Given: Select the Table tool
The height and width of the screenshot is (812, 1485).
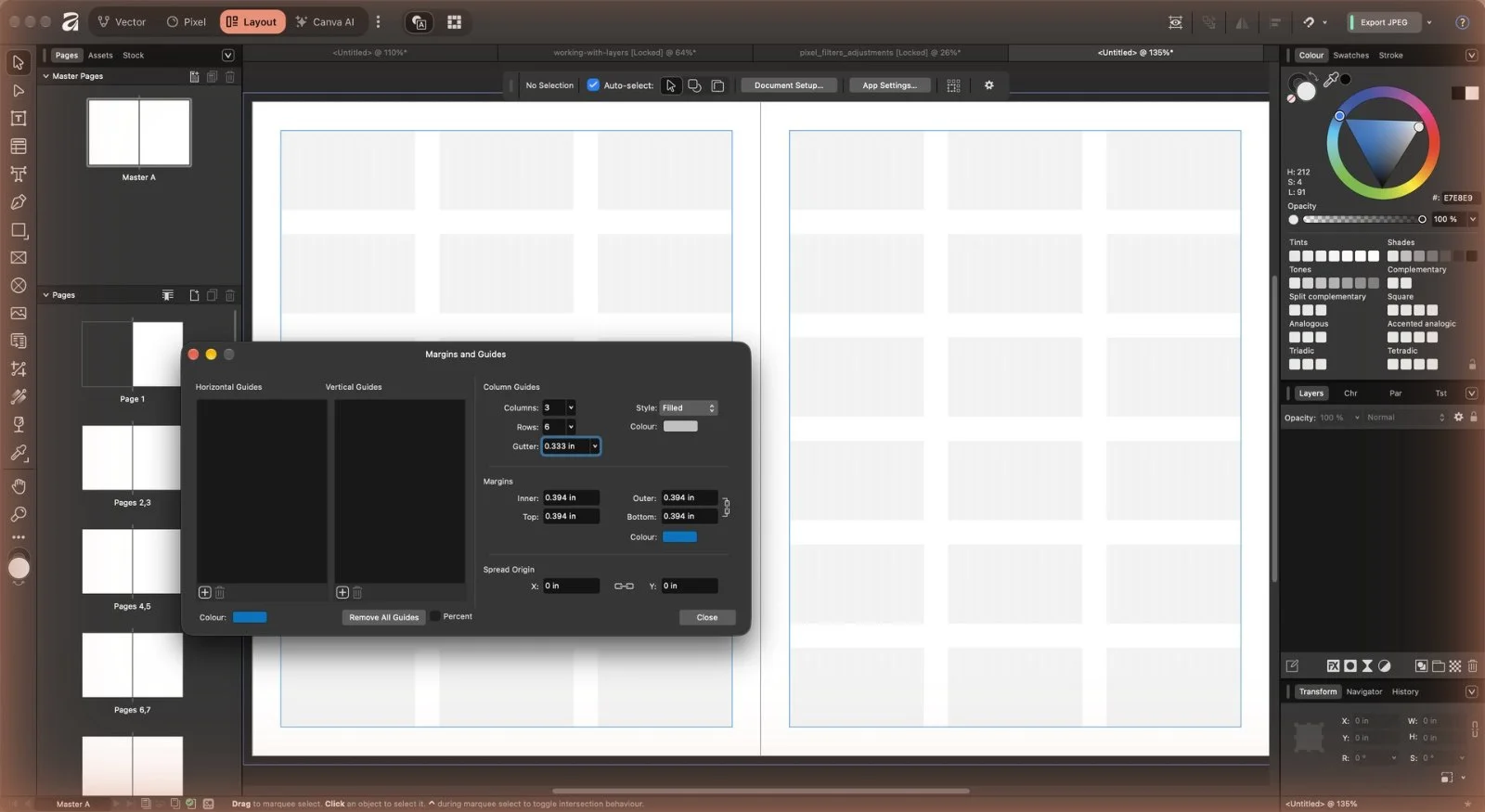Looking at the screenshot, I should pos(18,146).
